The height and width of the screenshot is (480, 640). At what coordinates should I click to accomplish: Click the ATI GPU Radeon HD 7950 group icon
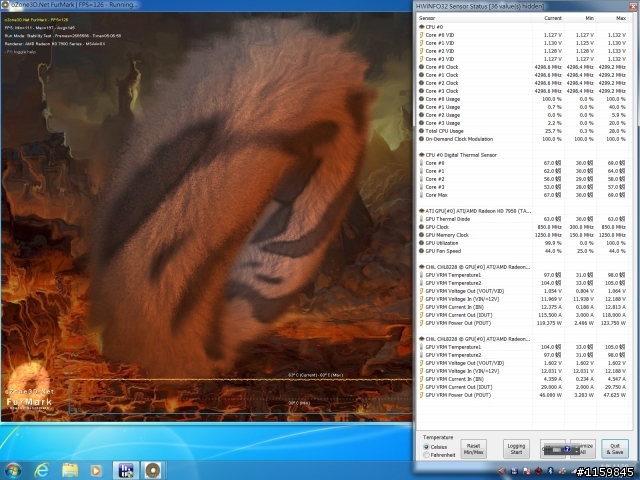coord(421,211)
